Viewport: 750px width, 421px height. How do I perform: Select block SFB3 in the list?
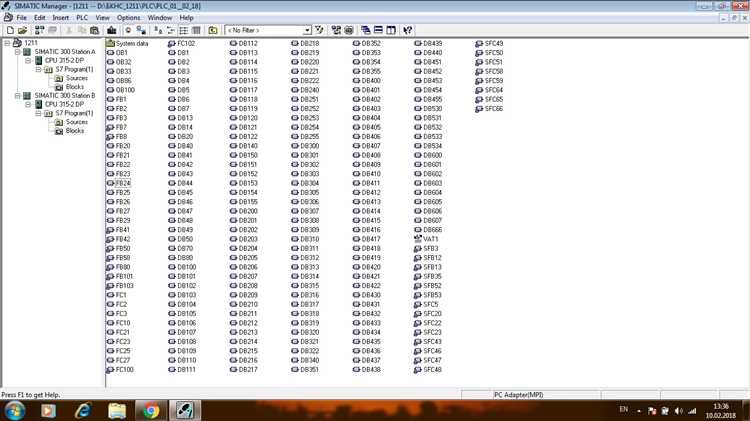point(426,249)
